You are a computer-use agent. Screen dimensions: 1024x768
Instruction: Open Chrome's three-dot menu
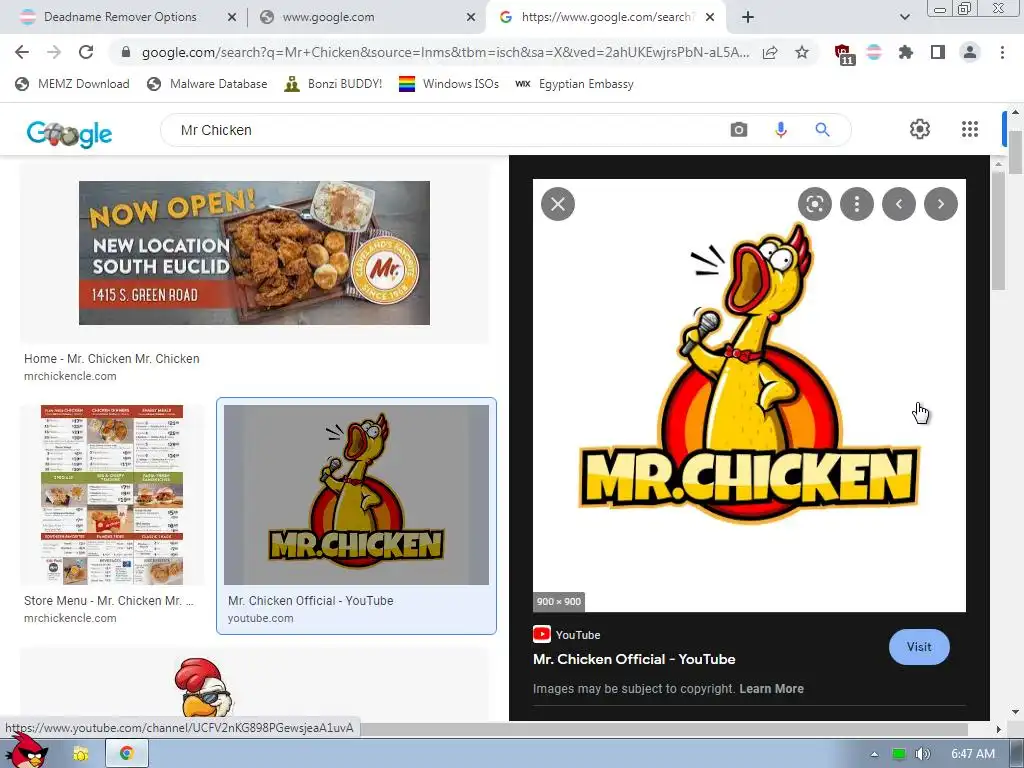[x=1002, y=52]
